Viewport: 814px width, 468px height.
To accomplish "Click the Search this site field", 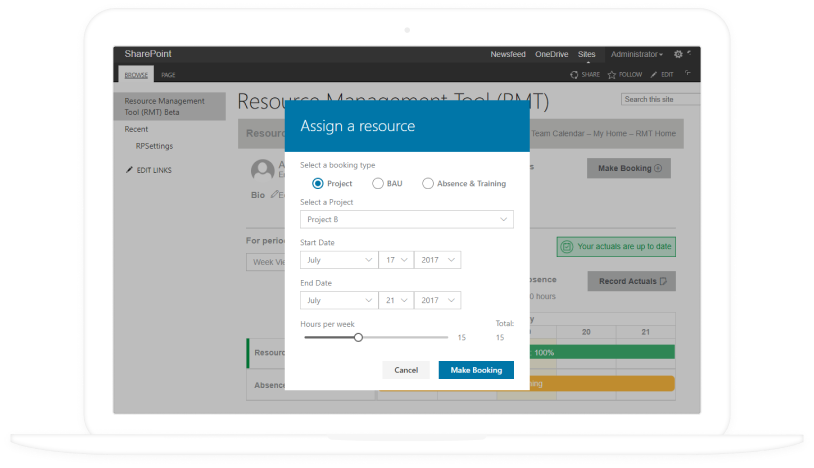I will [x=660, y=99].
